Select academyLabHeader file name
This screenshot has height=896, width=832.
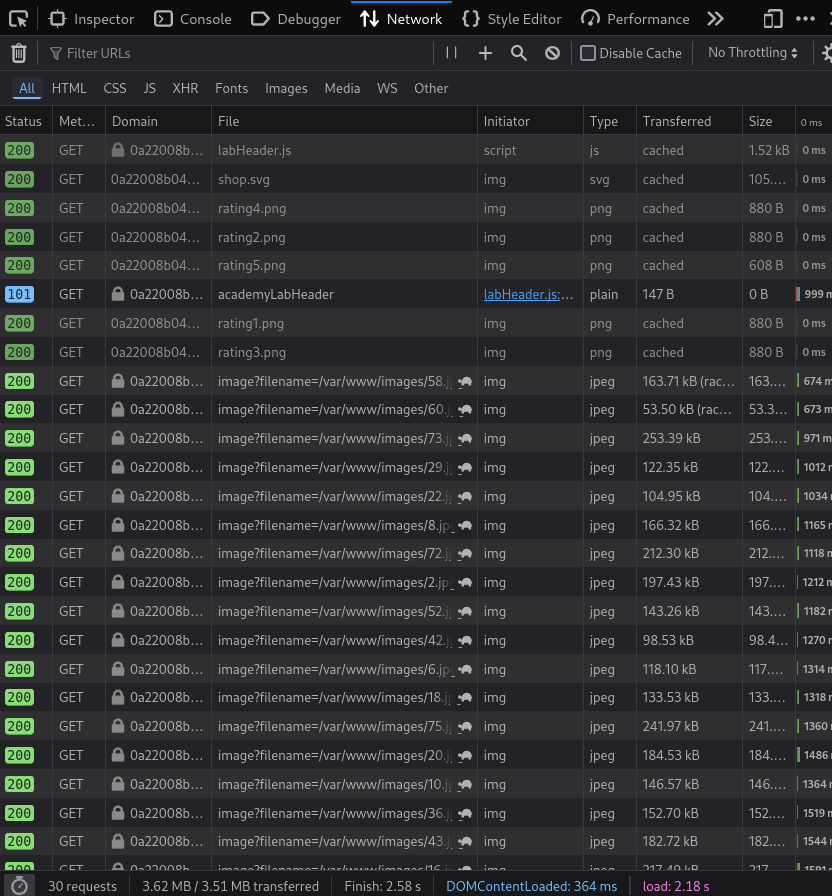(275, 294)
